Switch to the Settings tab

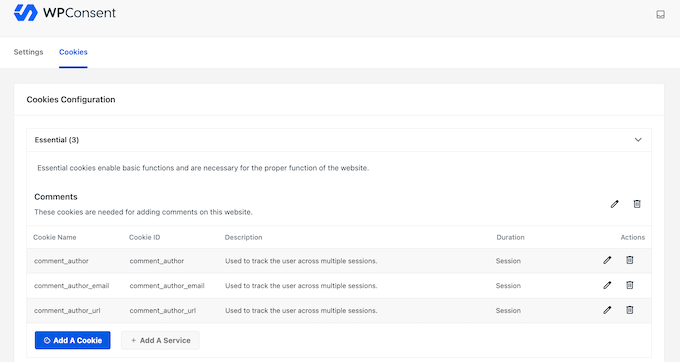click(28, 52)
